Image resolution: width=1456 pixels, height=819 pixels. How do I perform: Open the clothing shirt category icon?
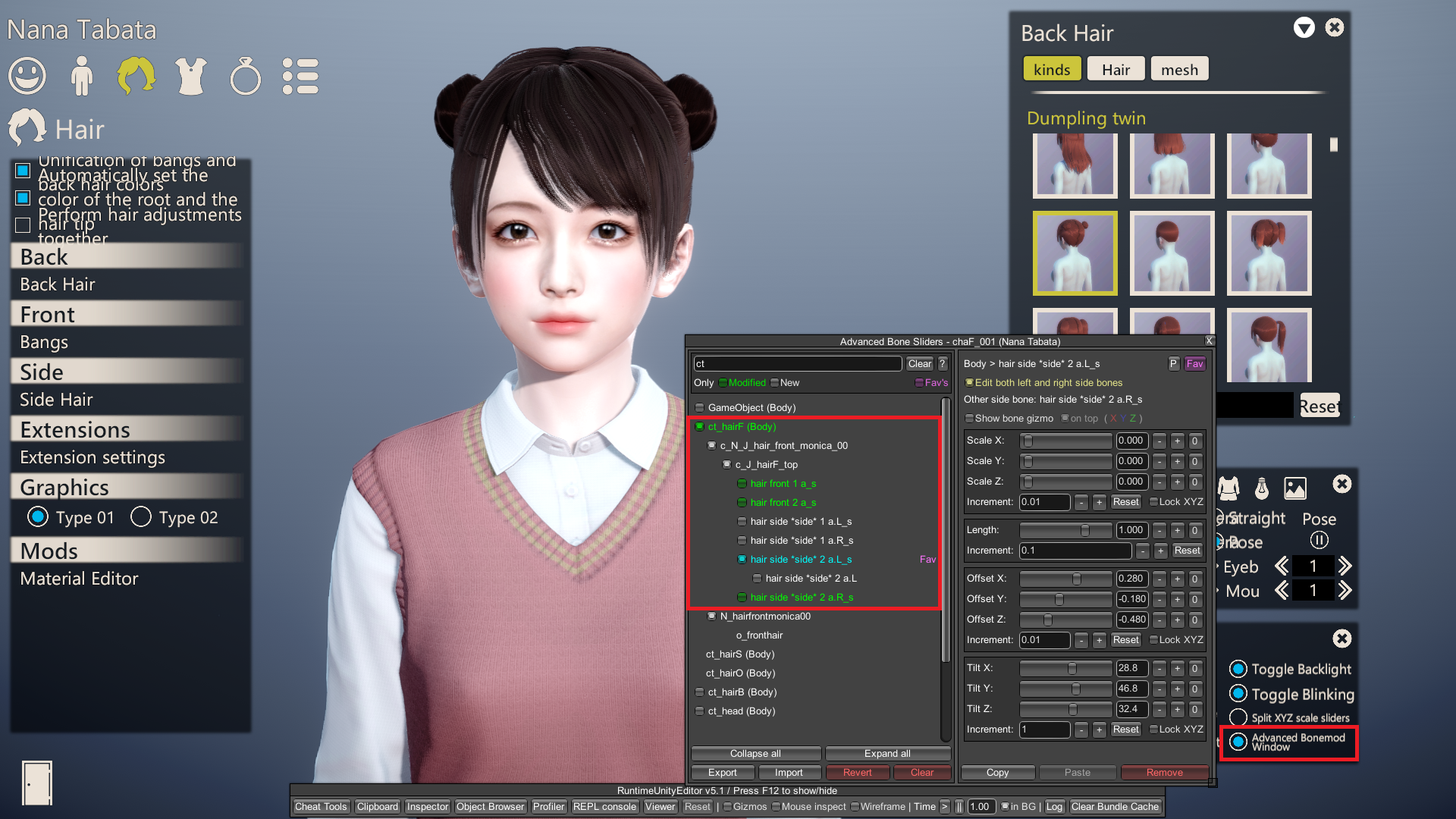[190, 76]
